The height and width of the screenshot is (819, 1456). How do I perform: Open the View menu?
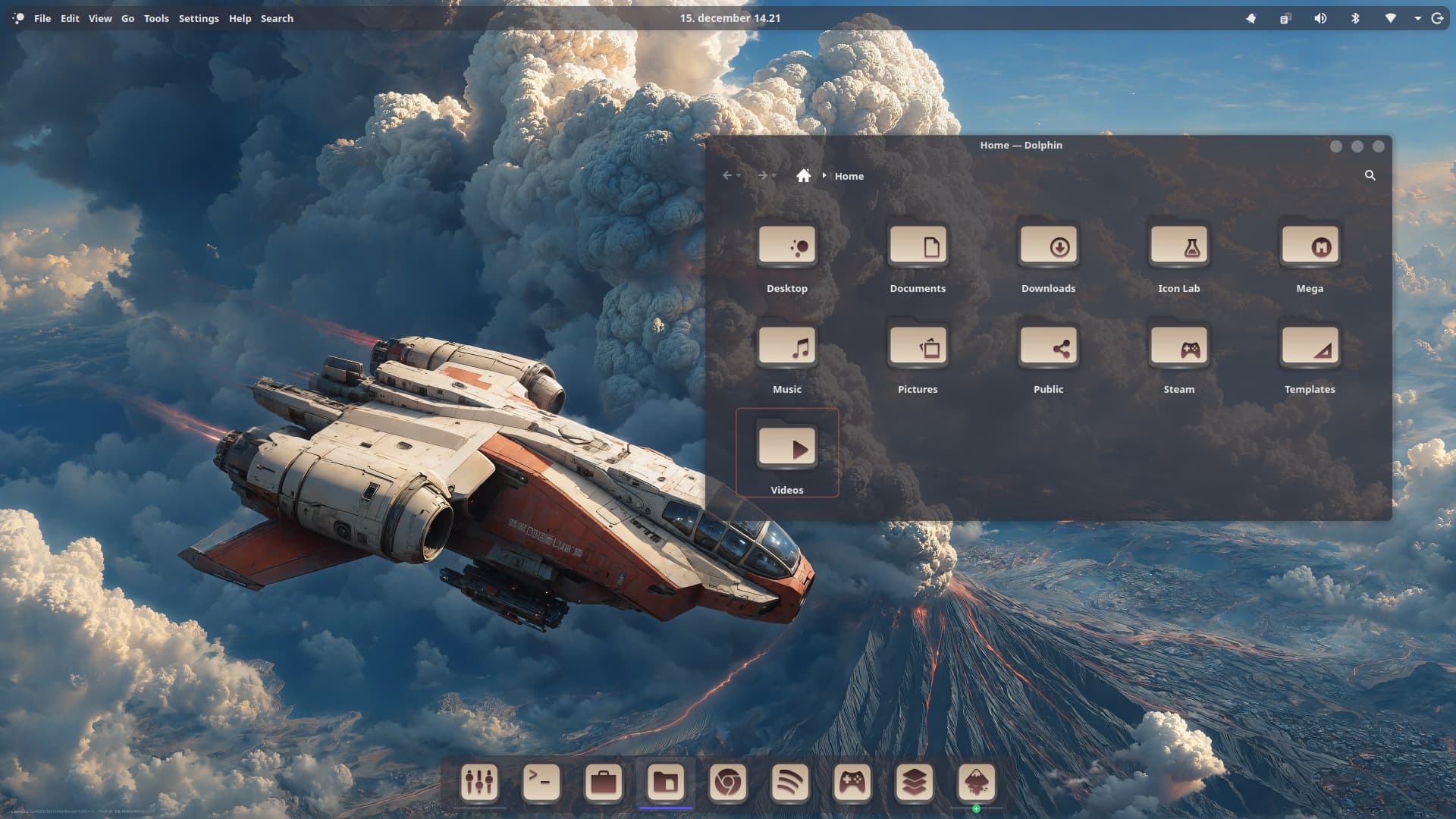99,18
